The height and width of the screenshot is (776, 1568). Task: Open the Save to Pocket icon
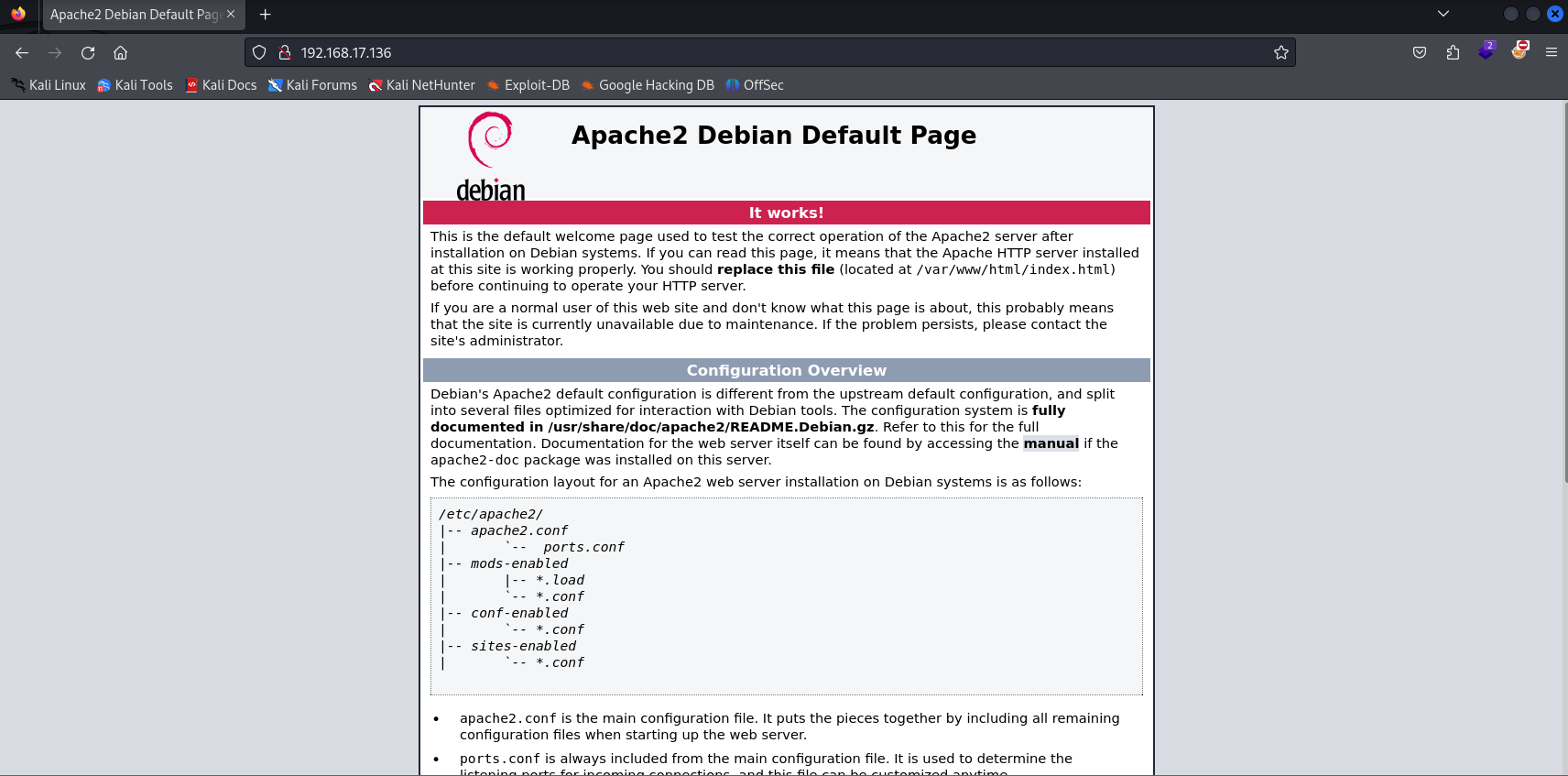[1420, 53]
